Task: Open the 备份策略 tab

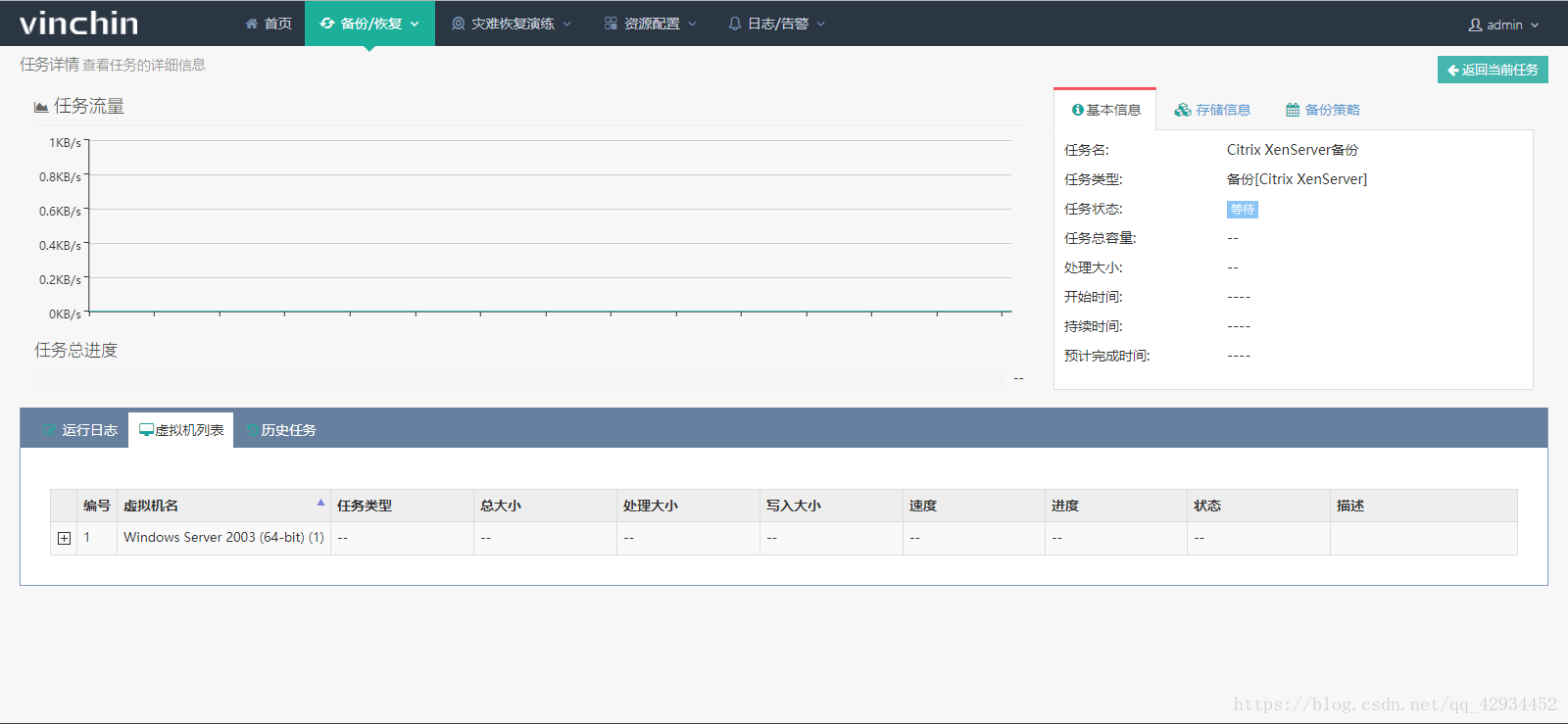Action: (x=1323, y=110)
